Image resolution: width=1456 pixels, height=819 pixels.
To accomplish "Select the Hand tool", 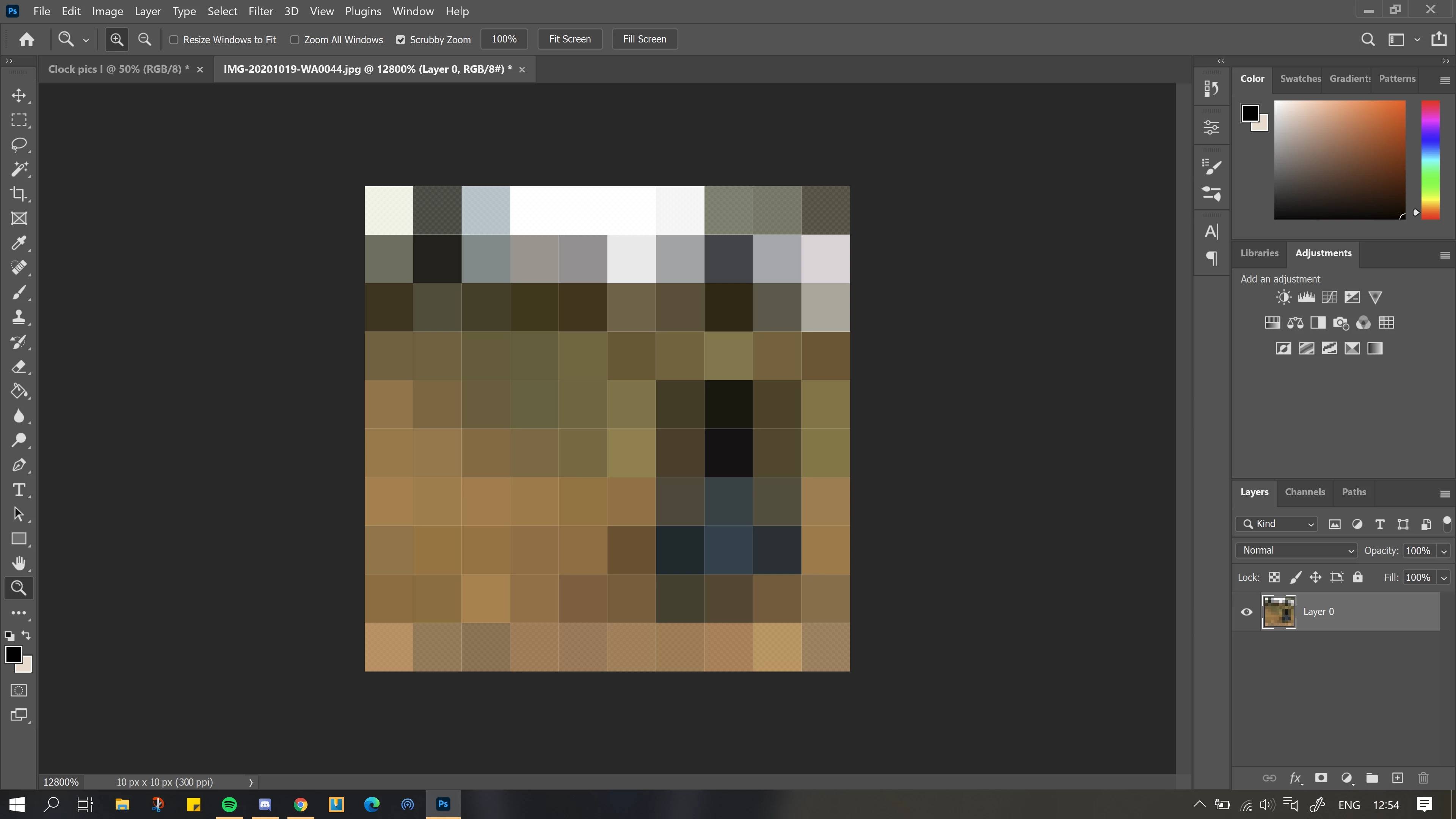I will tap(19, 563).
